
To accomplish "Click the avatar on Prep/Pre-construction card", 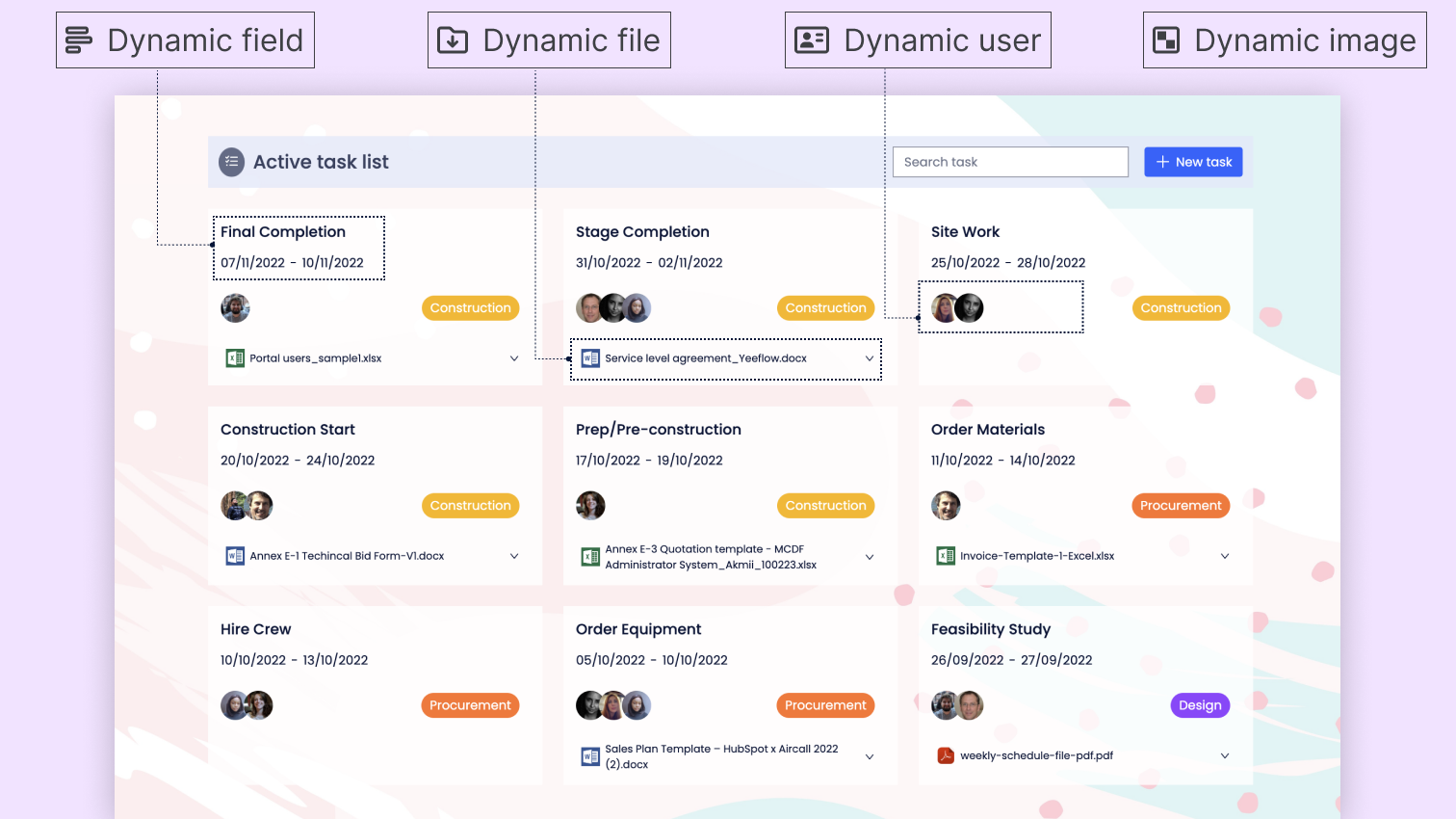I will (x=590, y=506).
